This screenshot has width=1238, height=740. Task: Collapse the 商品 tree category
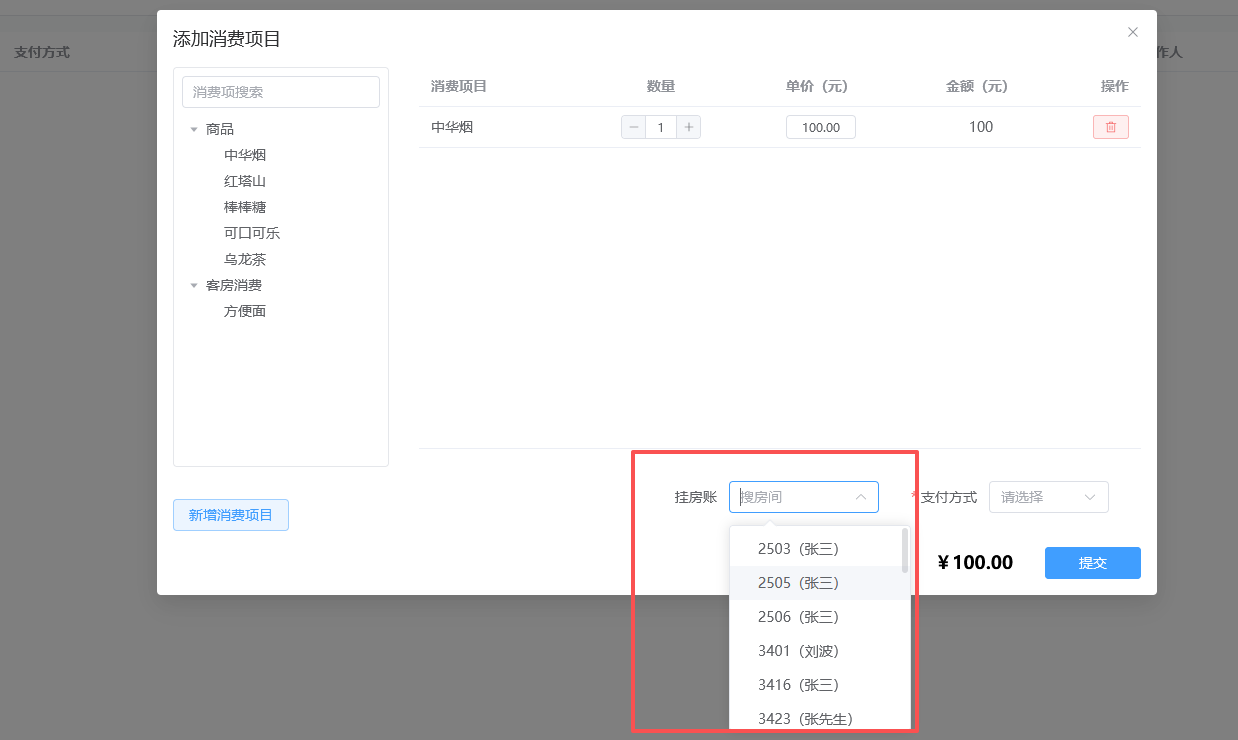[x=194, y=129]
